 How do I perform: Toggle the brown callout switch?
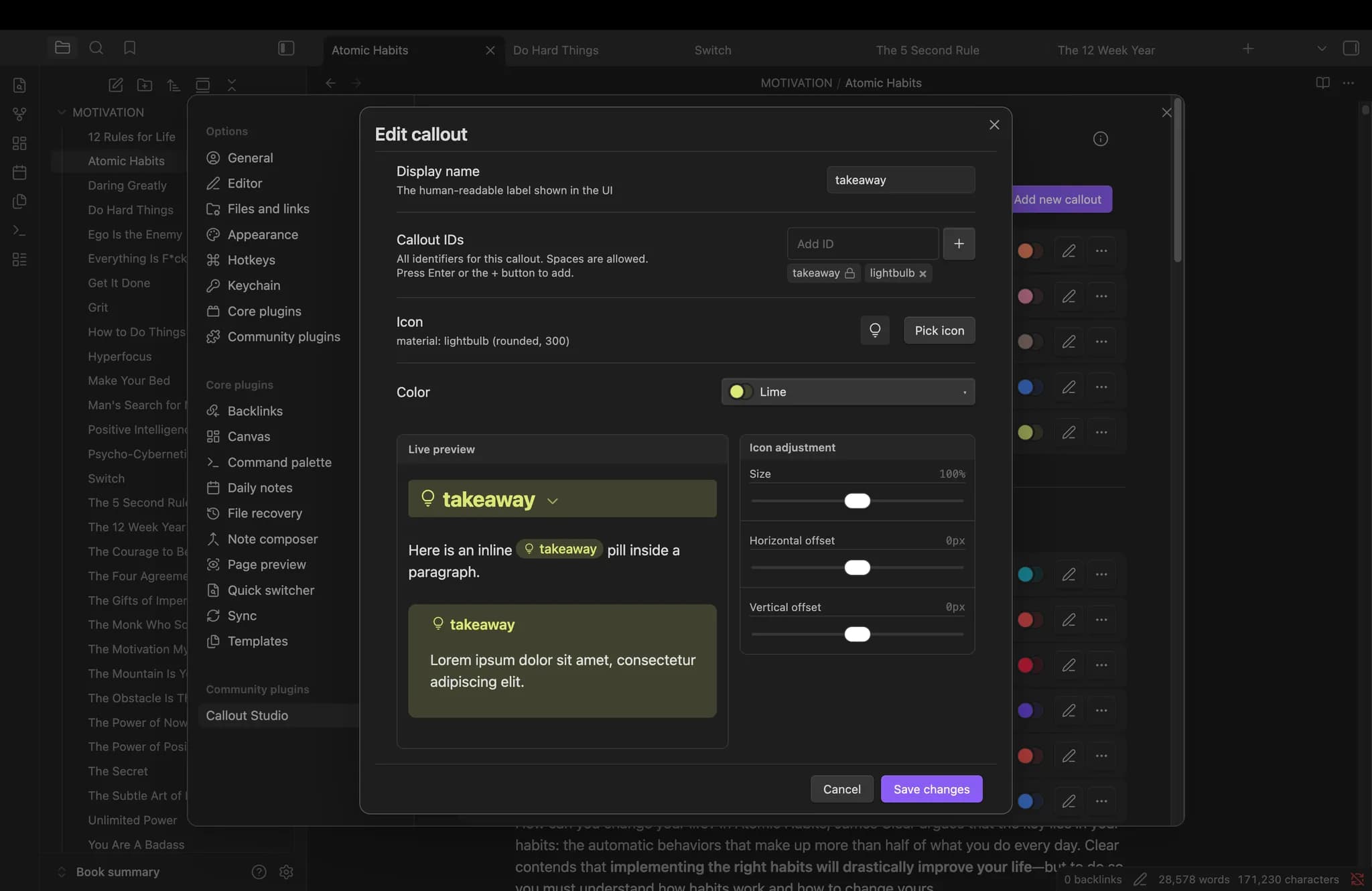(x=1030, y=342)
